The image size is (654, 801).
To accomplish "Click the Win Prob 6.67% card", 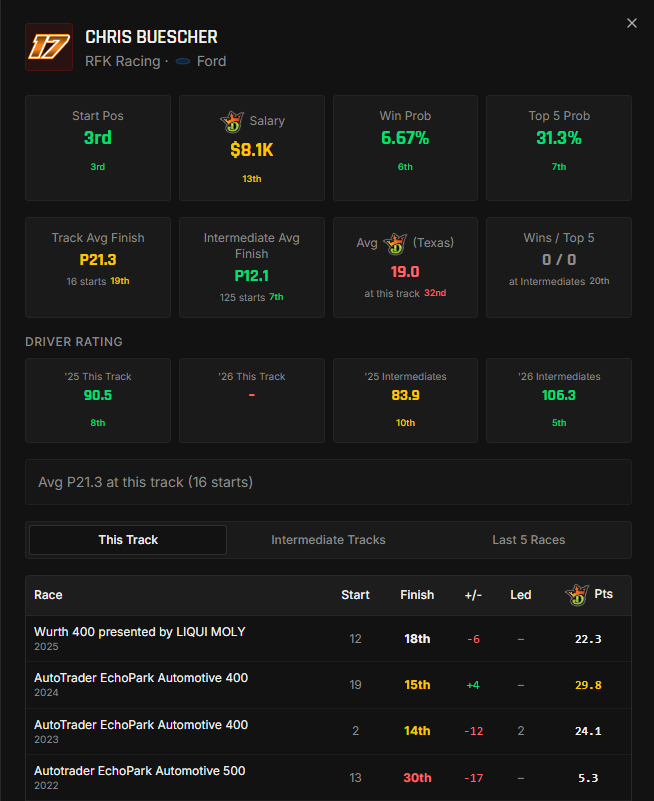I will tap(405, 148).
